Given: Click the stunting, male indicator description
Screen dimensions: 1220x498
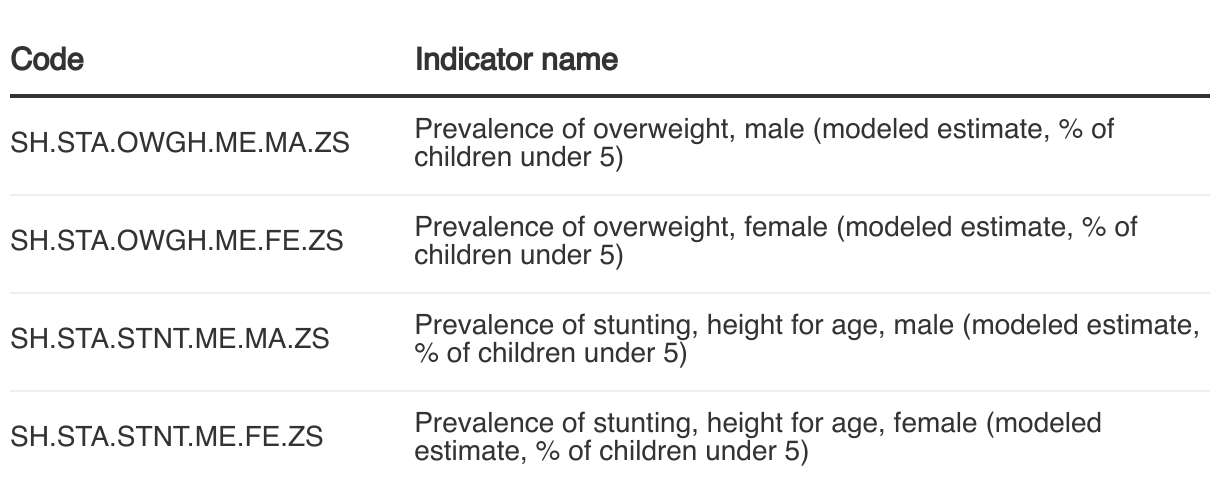Looking at the screenshot, I should point(806,340).
